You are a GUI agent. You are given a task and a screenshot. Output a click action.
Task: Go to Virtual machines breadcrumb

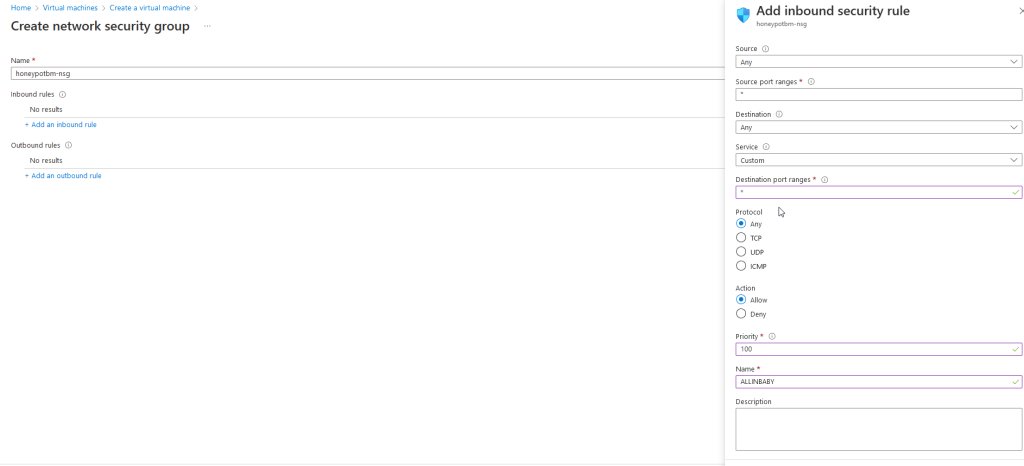(x=69, y=8)
